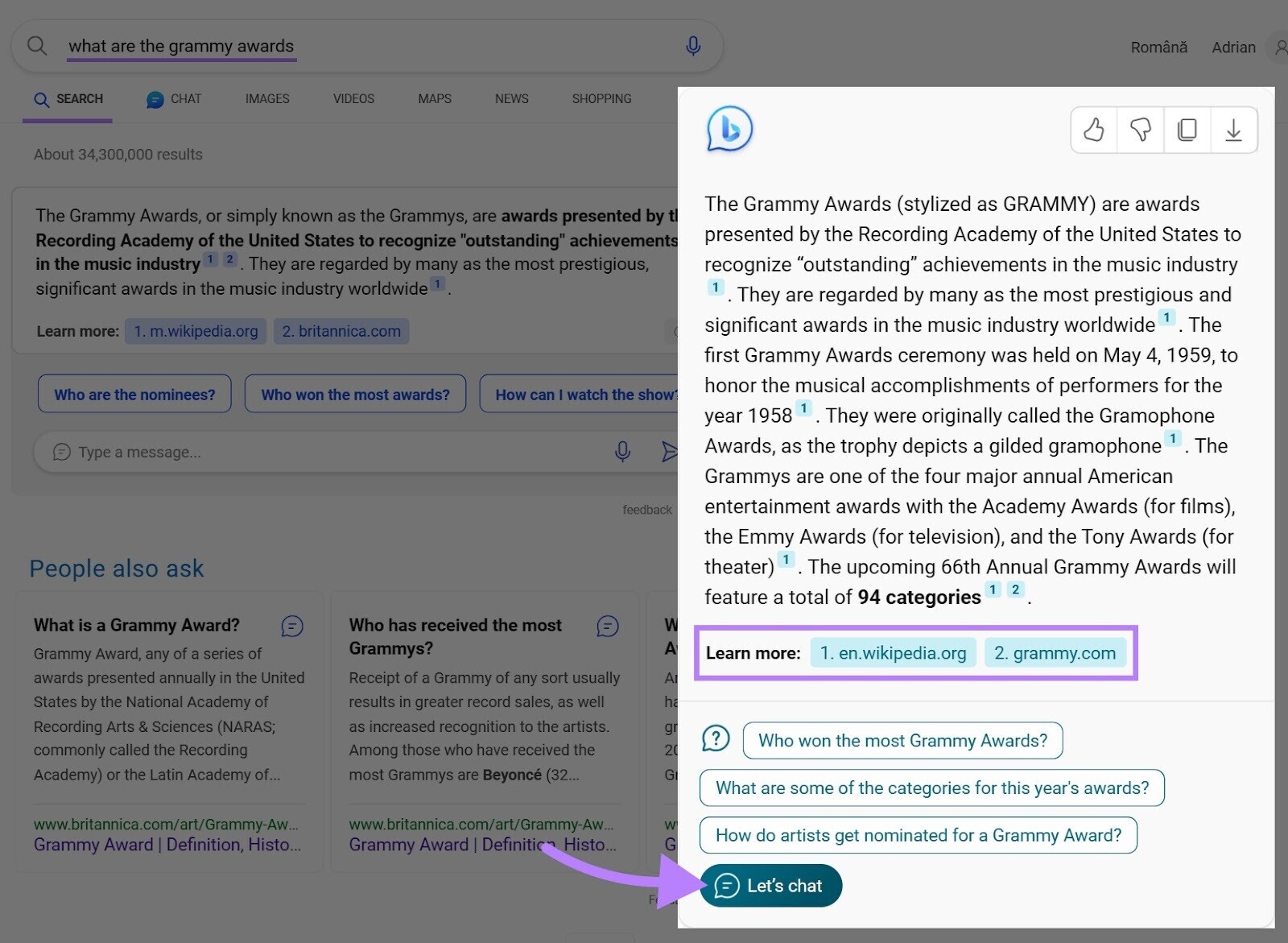Open the NEWS tab
Viewport: 1288px width, 943px height.
pos(510,98)
